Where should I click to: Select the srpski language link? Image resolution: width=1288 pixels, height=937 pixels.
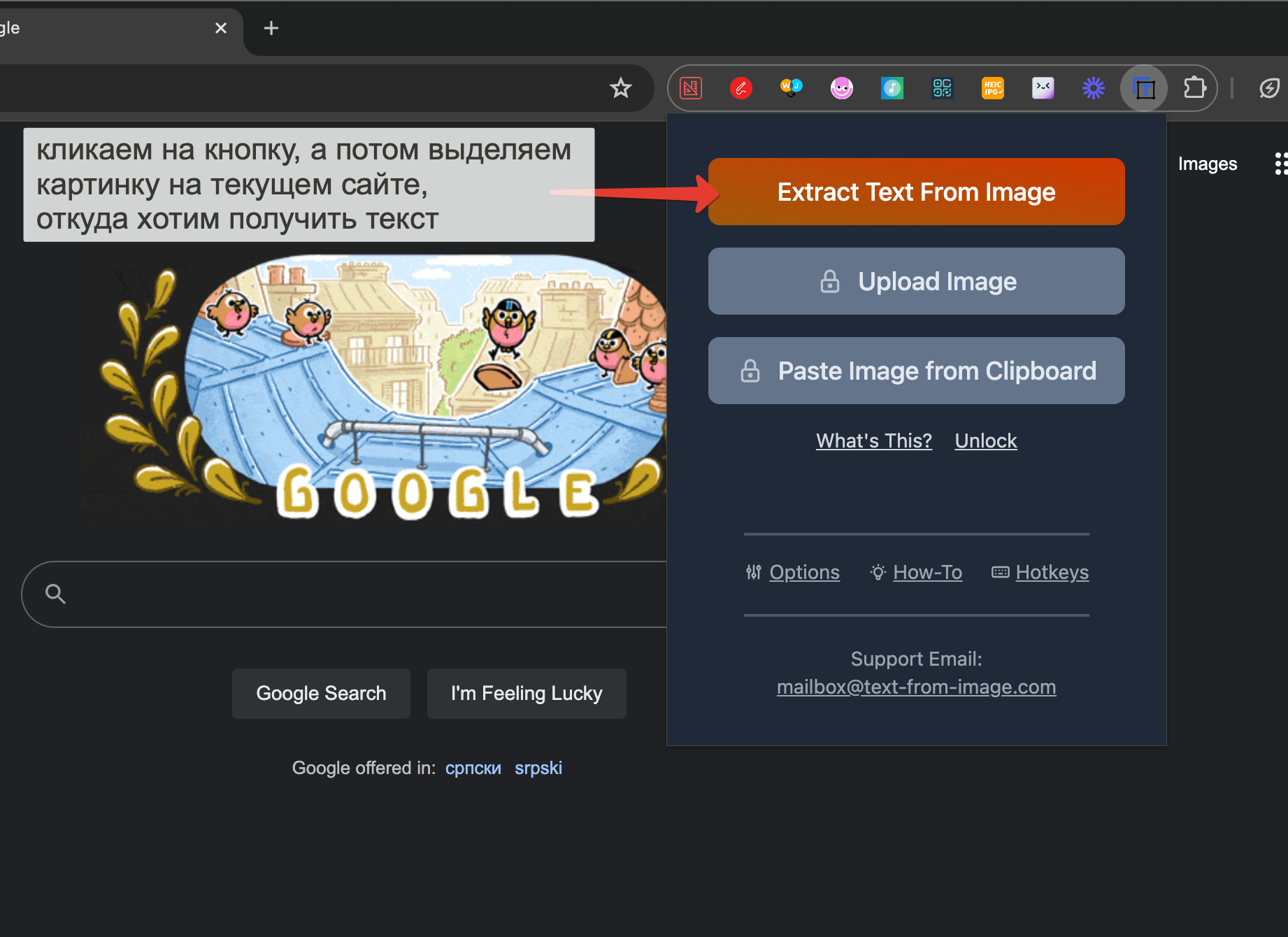538,768
